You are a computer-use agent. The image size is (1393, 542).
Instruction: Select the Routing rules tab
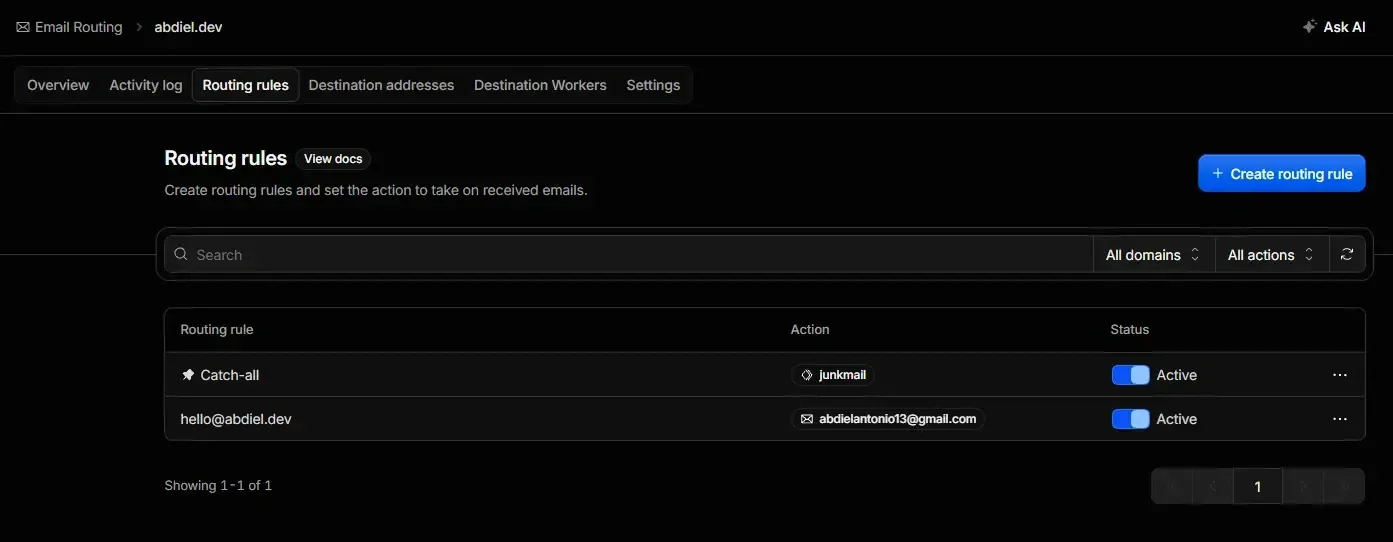pyautogui.click(x=245, y=85)
